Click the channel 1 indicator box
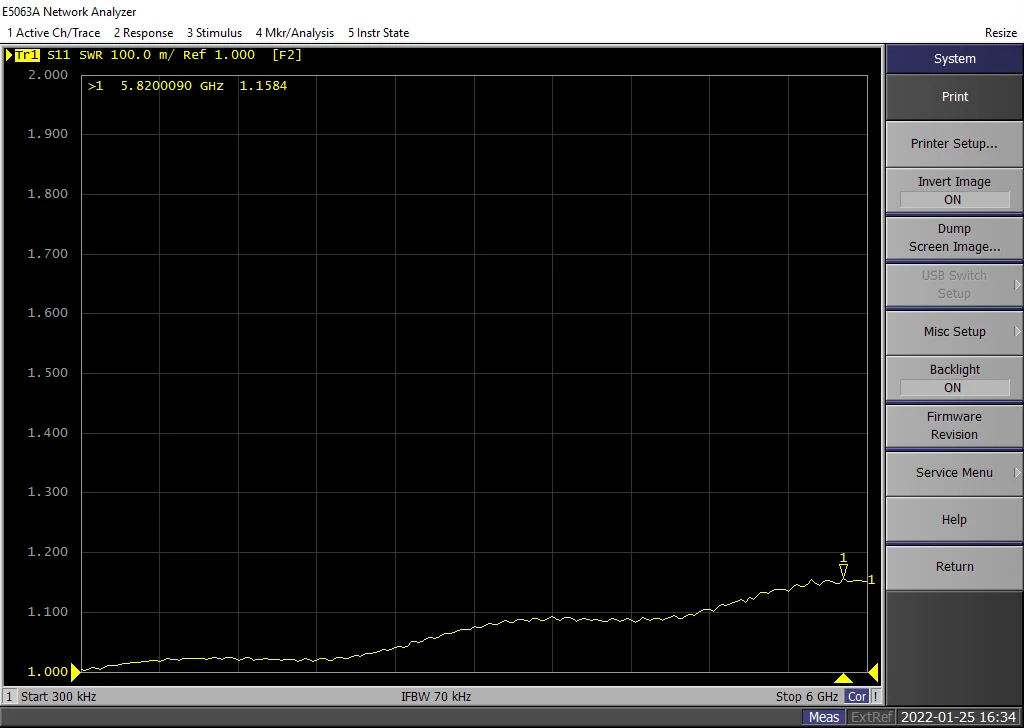 [9, 697]
